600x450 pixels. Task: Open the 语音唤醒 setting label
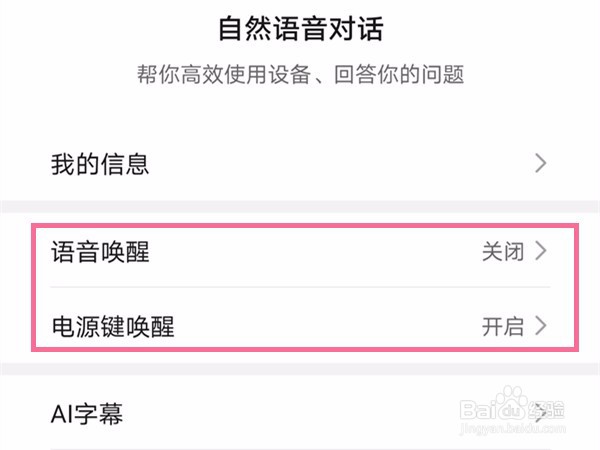pyautogui.click(x=100, y=252)
